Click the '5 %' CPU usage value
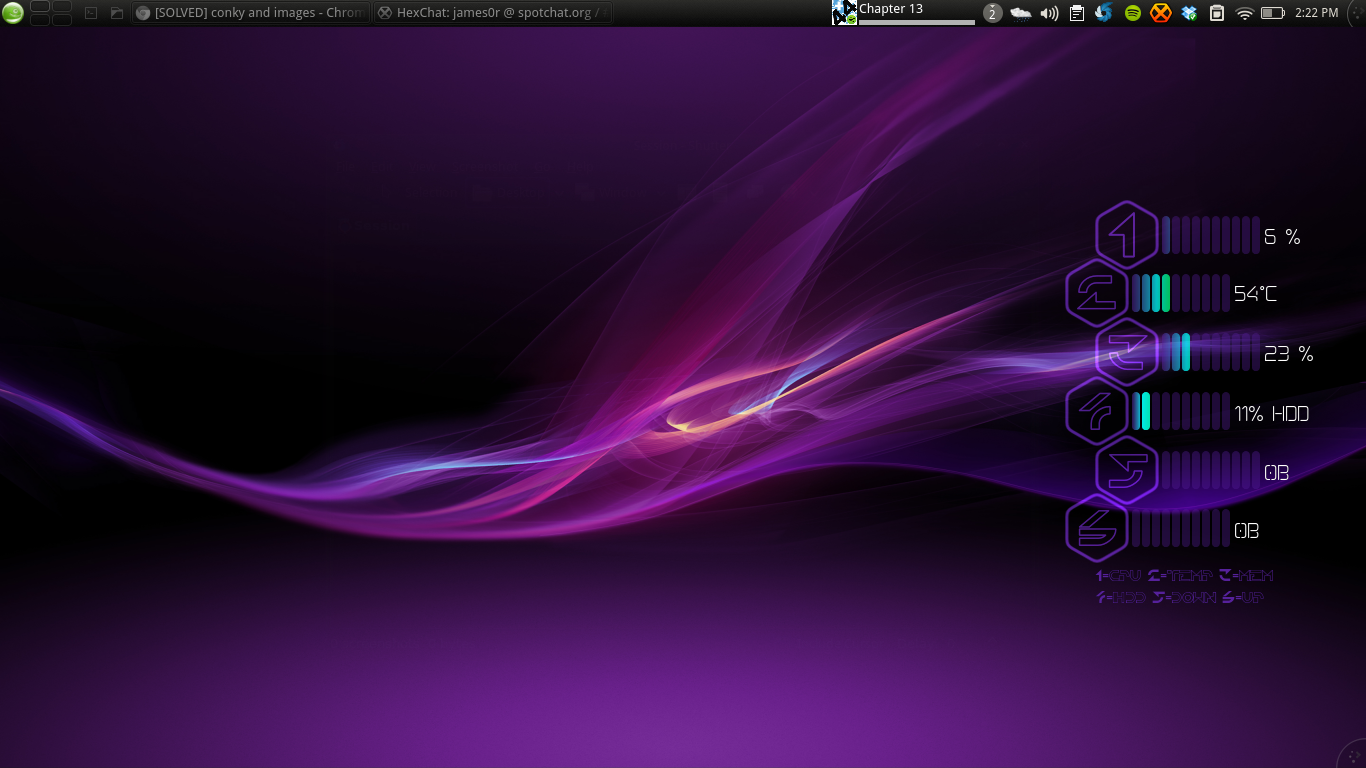 [1282, 237]
